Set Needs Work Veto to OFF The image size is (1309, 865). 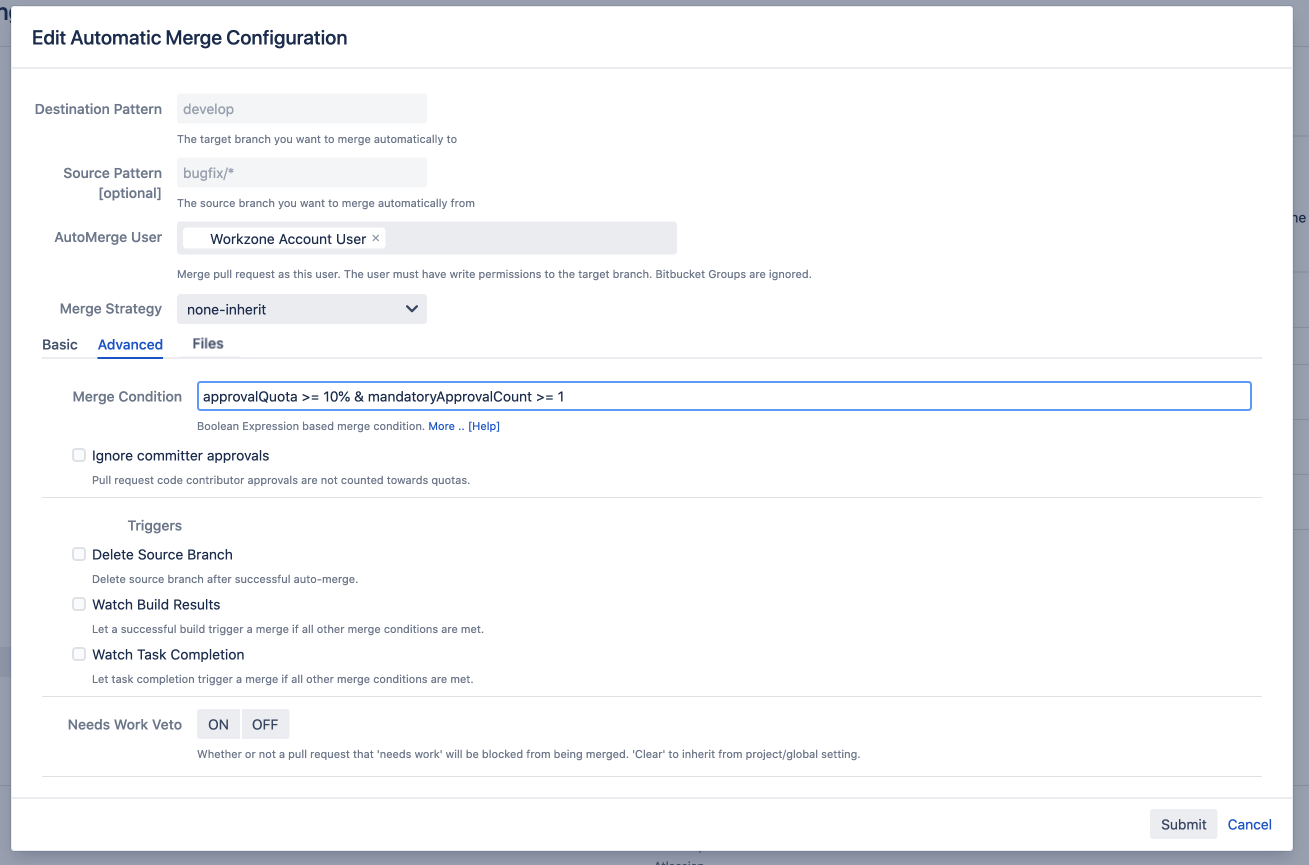(265, 725)
